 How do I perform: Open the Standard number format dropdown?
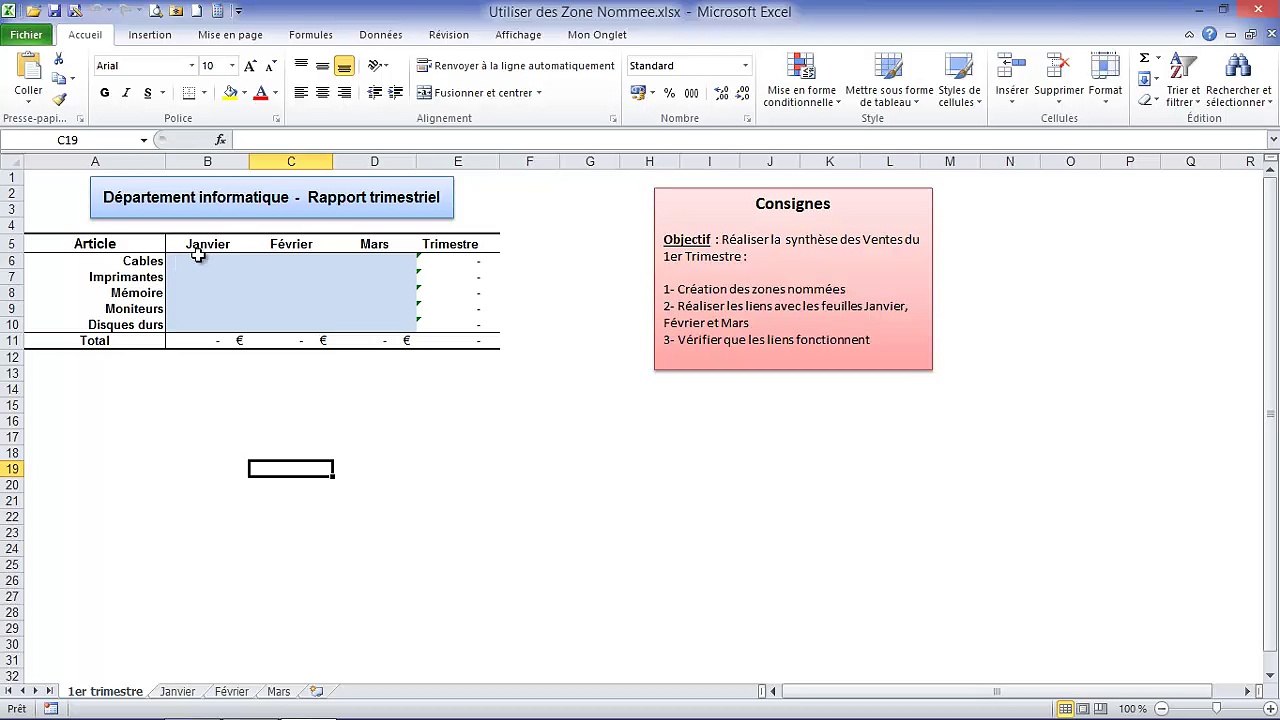pos(745,66)
